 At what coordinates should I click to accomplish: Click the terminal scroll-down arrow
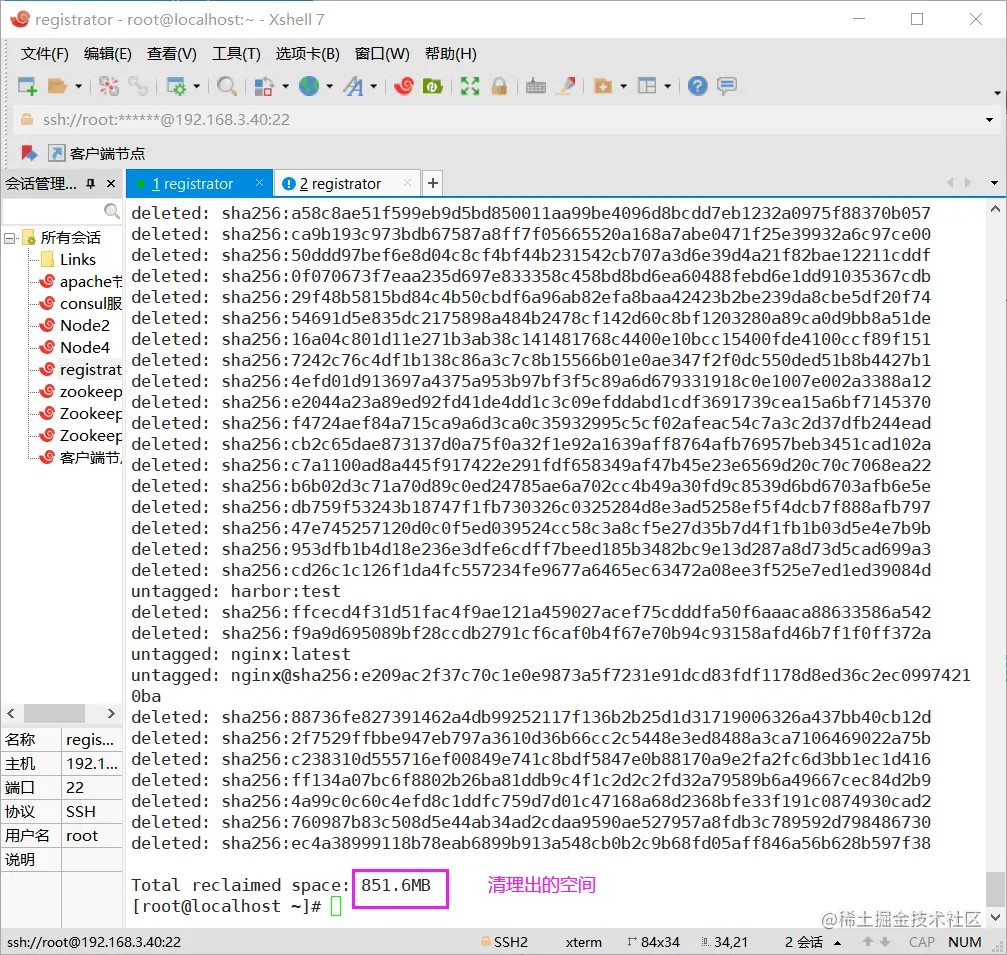[995, 918]
